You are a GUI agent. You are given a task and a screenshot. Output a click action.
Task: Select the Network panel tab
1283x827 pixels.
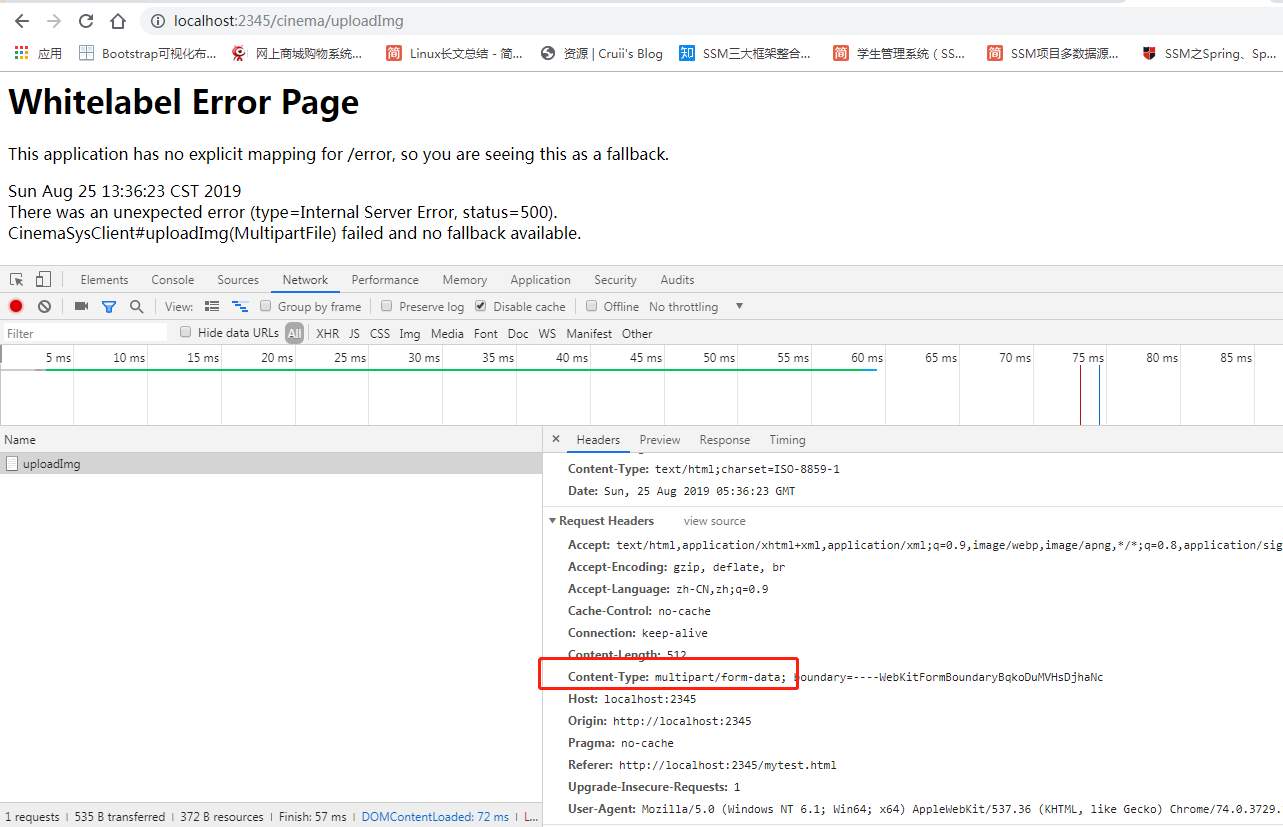click(305, 280)
